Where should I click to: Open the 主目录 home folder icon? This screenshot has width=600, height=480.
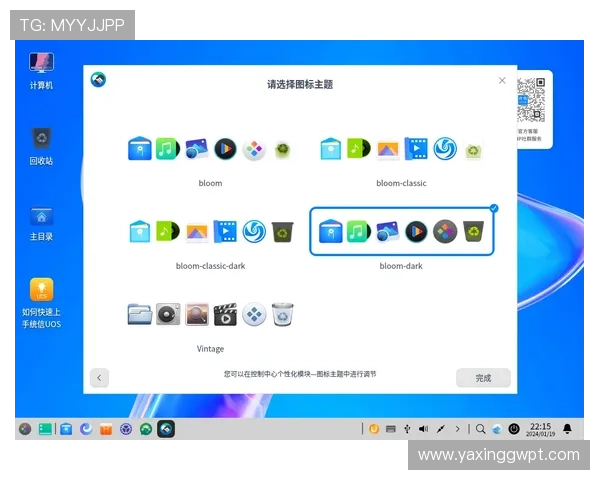[x=41, y=224]
